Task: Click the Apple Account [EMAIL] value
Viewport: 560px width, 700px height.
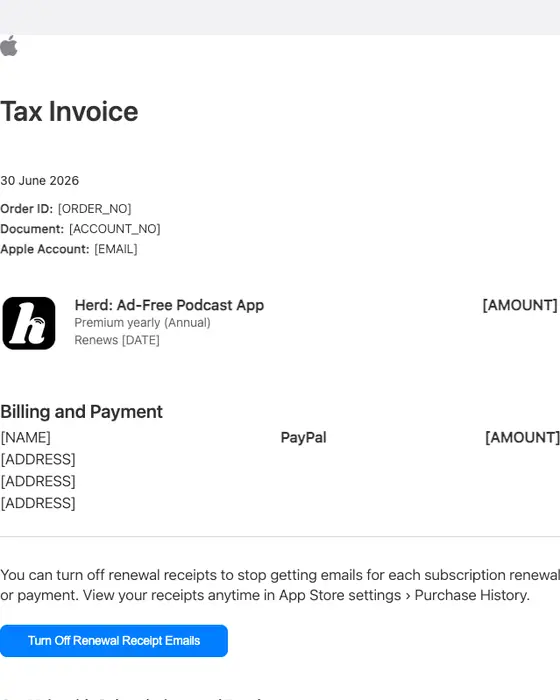Action: (116, 249)
